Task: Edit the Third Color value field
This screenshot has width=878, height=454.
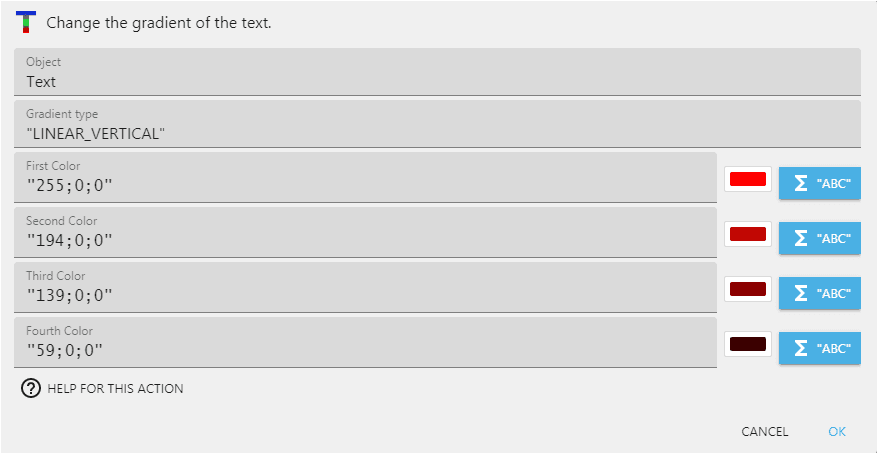Action: [365, 289]
